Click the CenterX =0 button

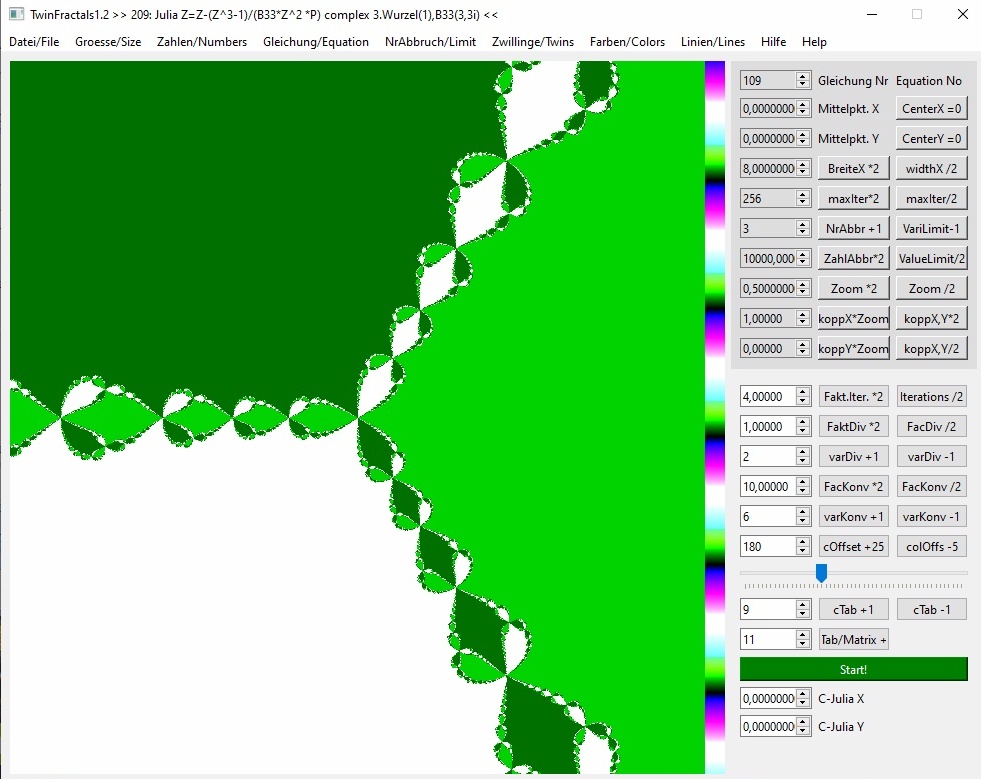click(x=932, y=108)
